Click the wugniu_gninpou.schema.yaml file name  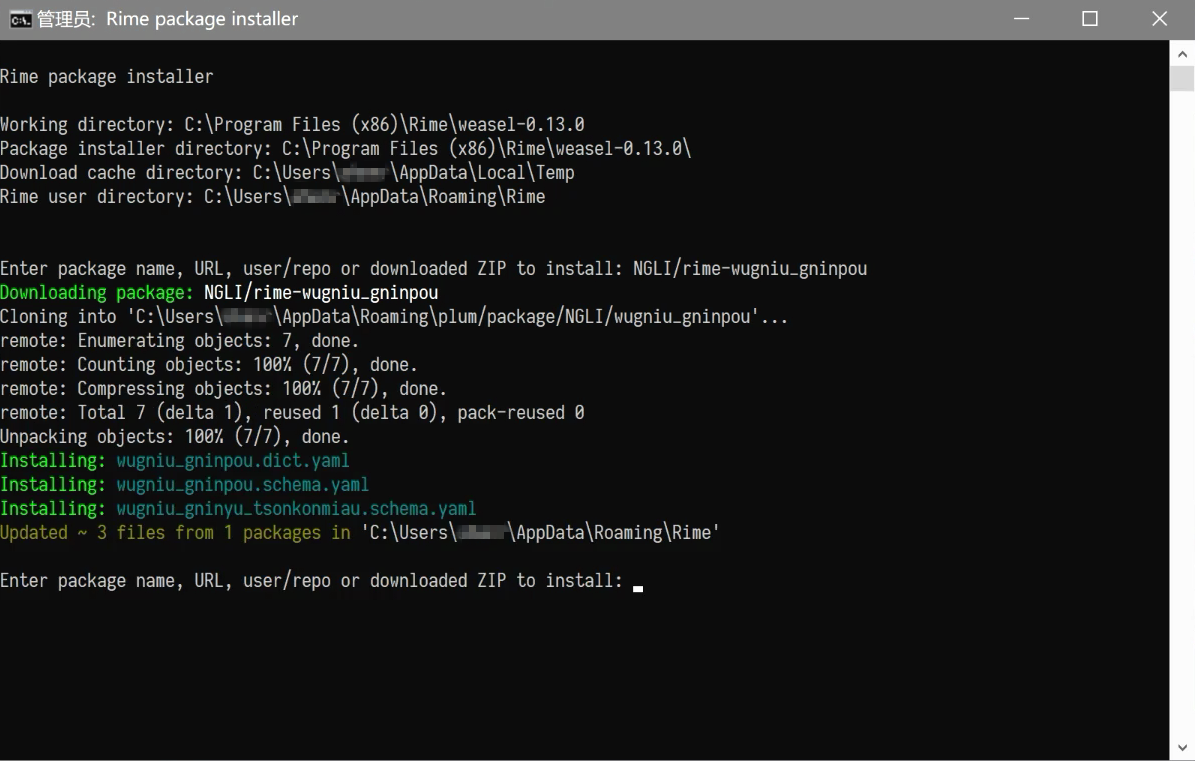243,485
